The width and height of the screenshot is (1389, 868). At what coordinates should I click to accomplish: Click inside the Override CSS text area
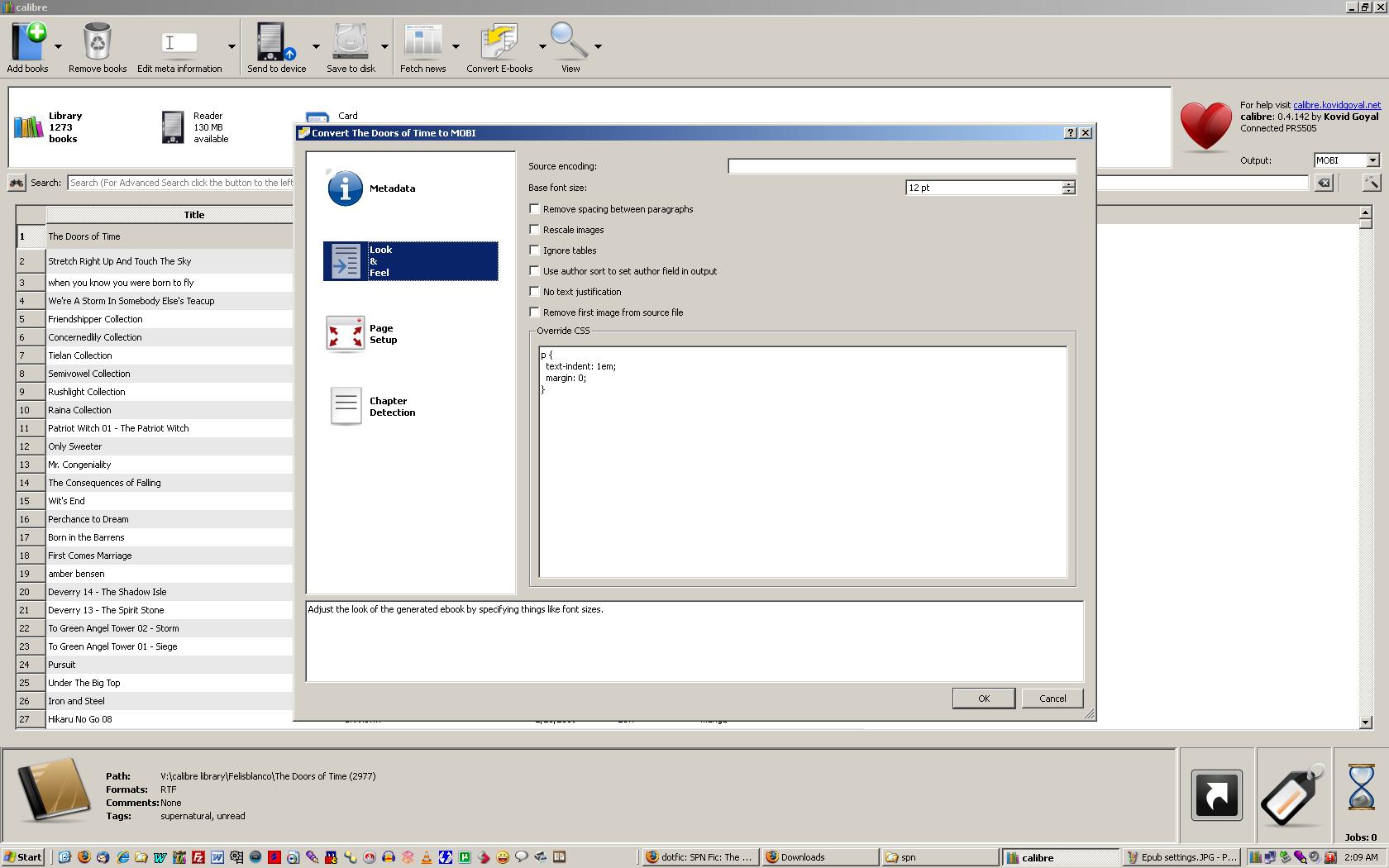803,462
